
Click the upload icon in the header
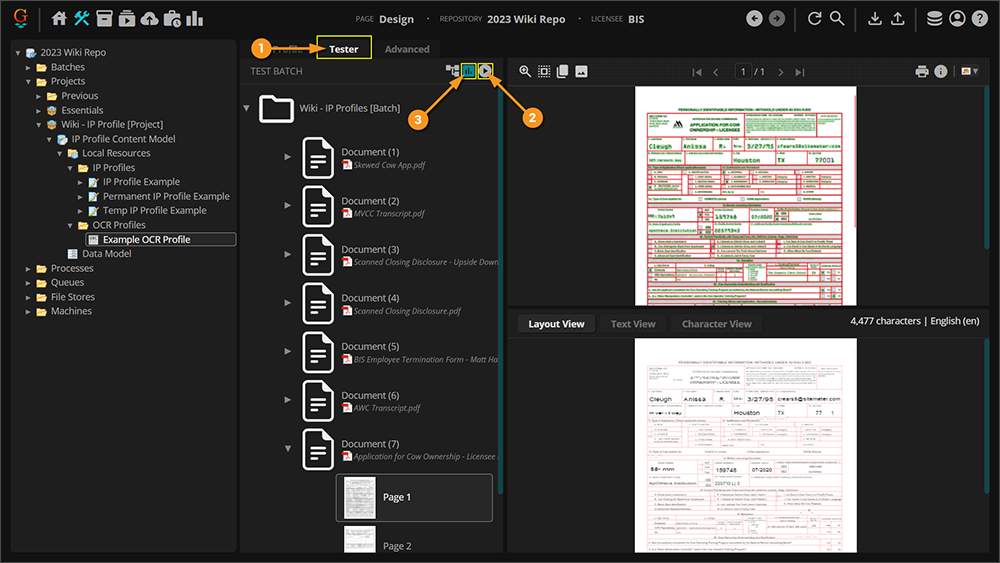[x=897, y=19]
